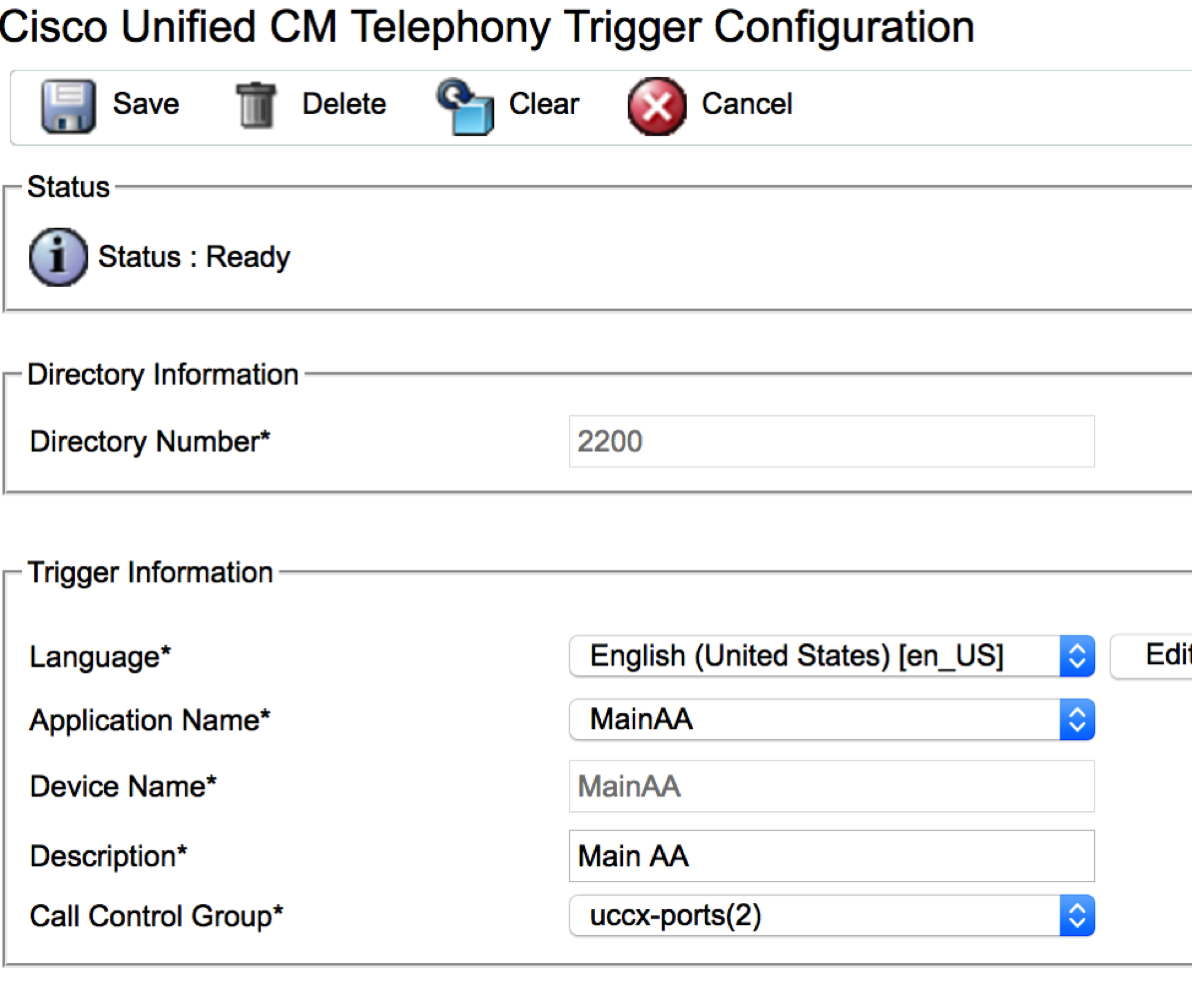Click the Status information icon
The width and height of the screenshot is (1192, 1006).
(x=58, y=257)
